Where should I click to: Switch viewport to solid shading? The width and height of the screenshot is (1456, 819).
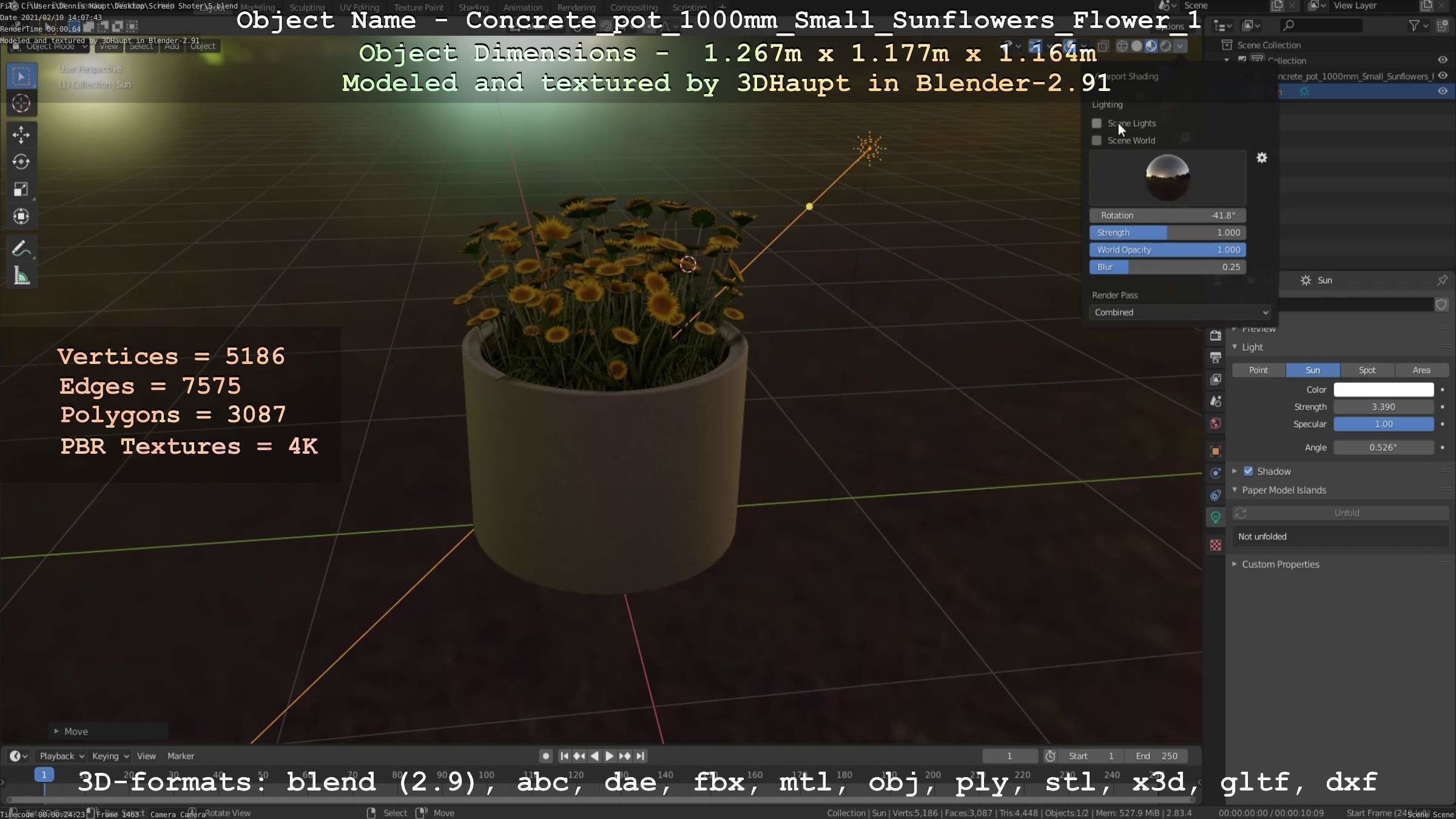1136,46
